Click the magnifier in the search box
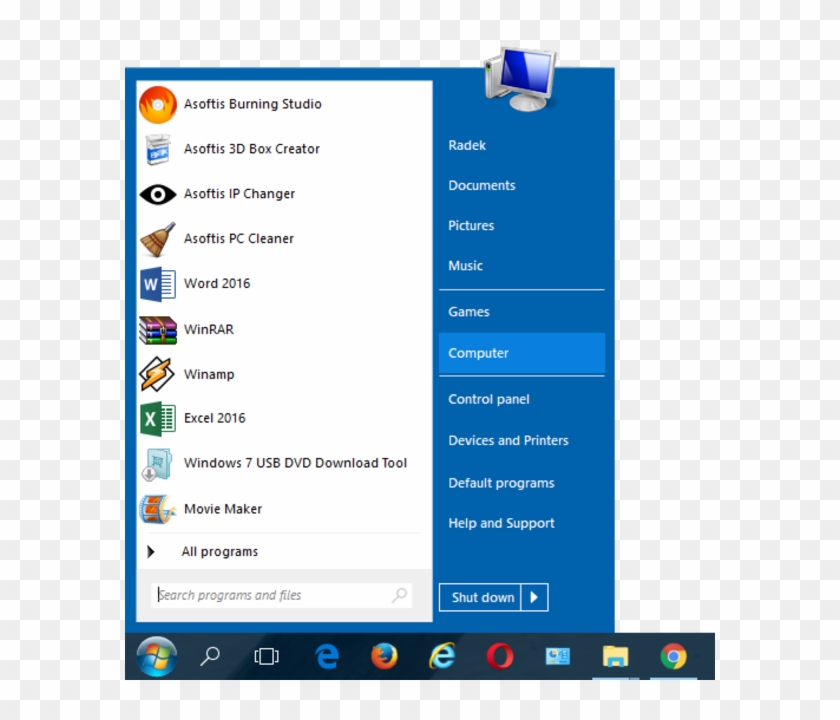 coord(400,595)
